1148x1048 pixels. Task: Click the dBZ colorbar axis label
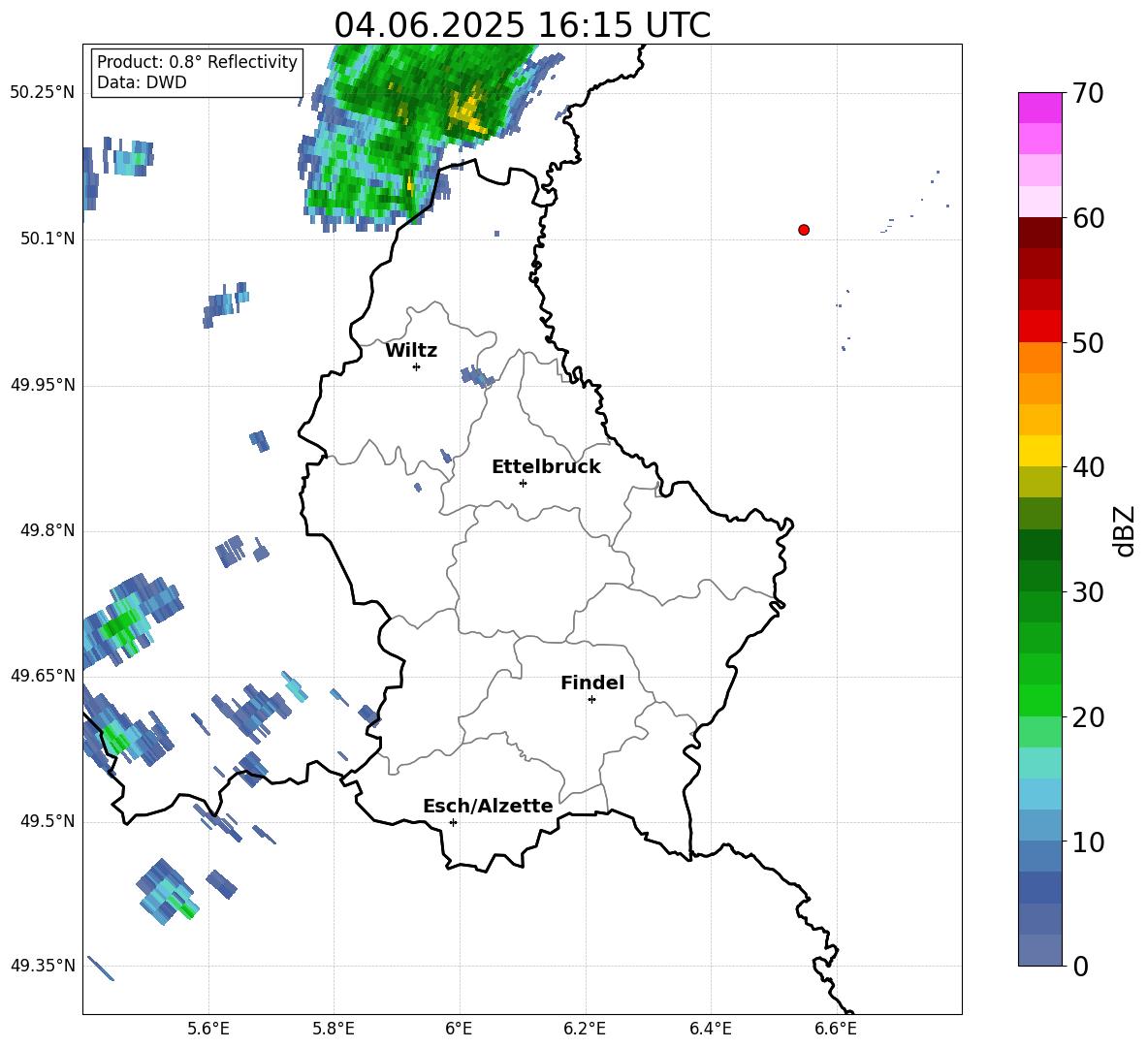pyautogui.click(x=1126, y=530)
